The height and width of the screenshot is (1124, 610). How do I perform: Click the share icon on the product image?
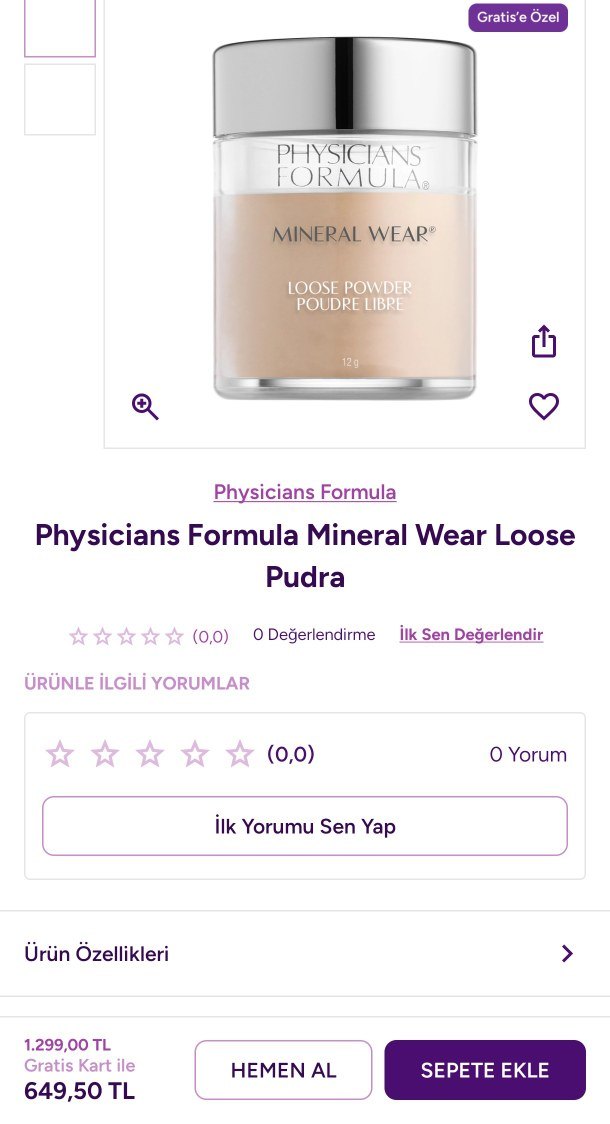543,340
